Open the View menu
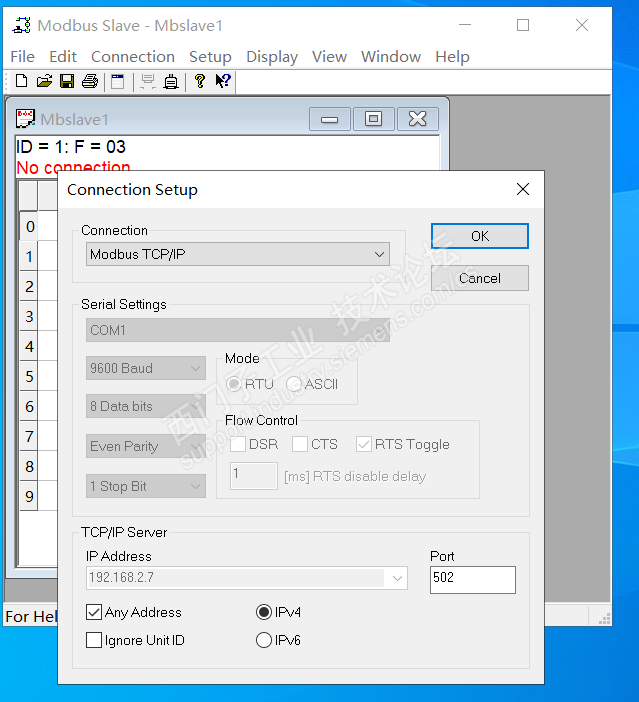639x702 pixels. tap(329, 56)
